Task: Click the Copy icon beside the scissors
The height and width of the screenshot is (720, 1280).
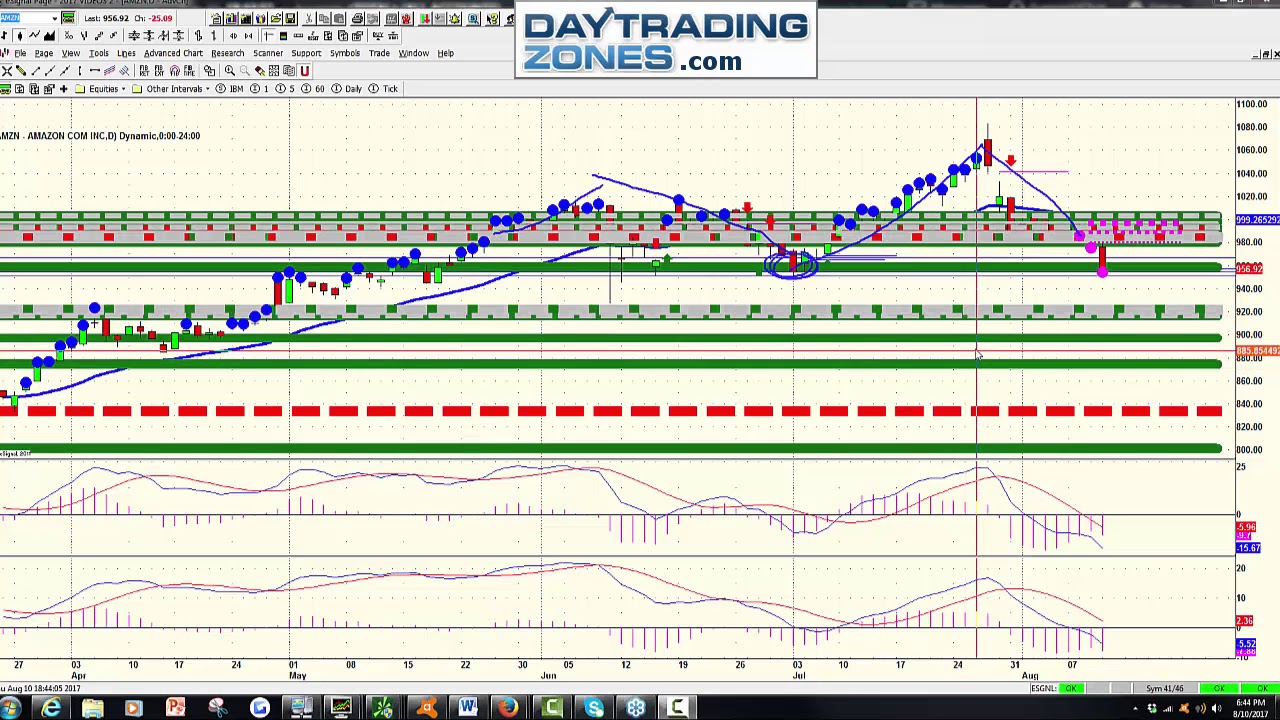Action: 324,18
